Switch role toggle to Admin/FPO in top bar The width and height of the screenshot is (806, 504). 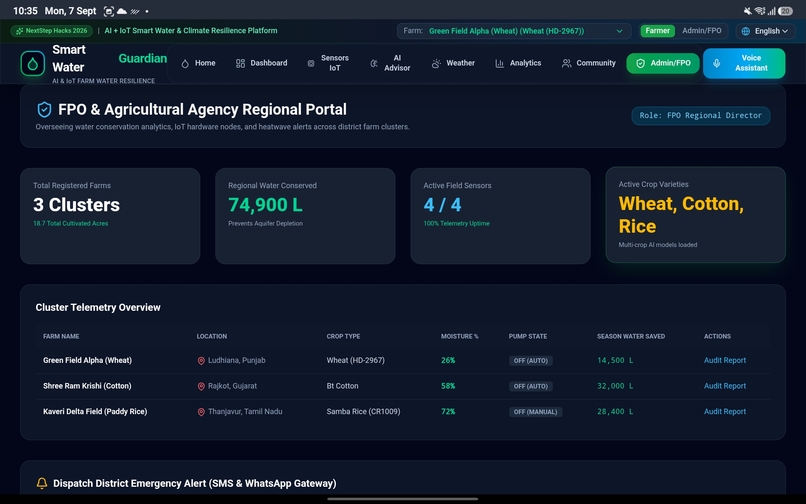click(702, 31)
